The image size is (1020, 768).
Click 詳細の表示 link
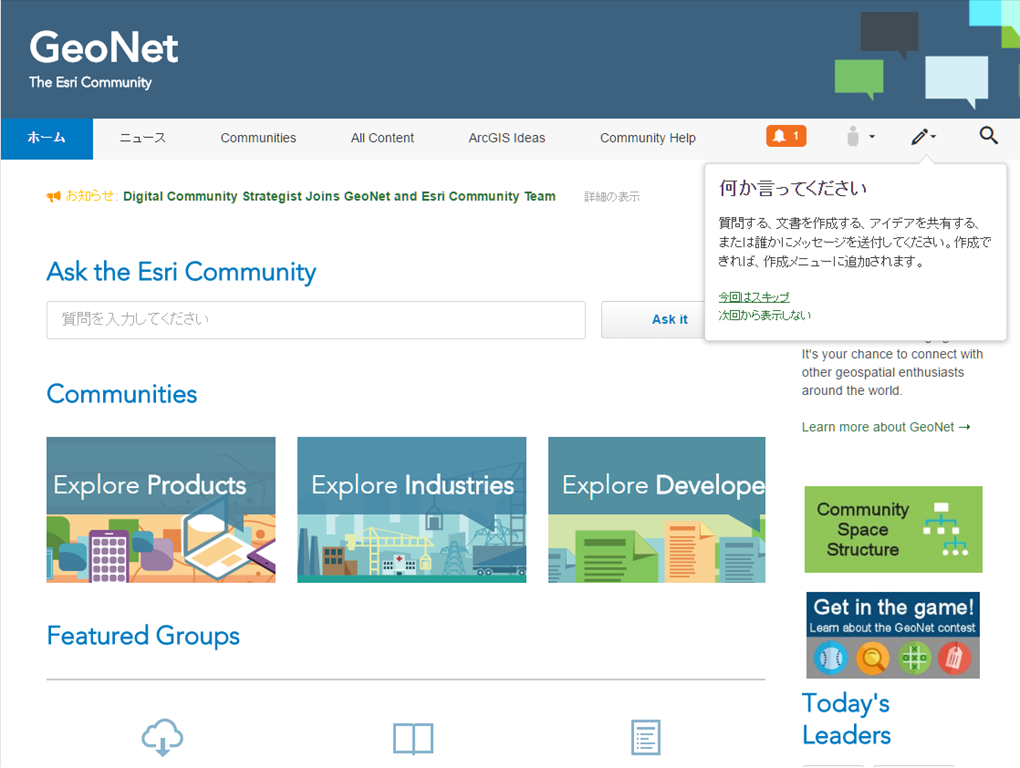tap(612, 196)
